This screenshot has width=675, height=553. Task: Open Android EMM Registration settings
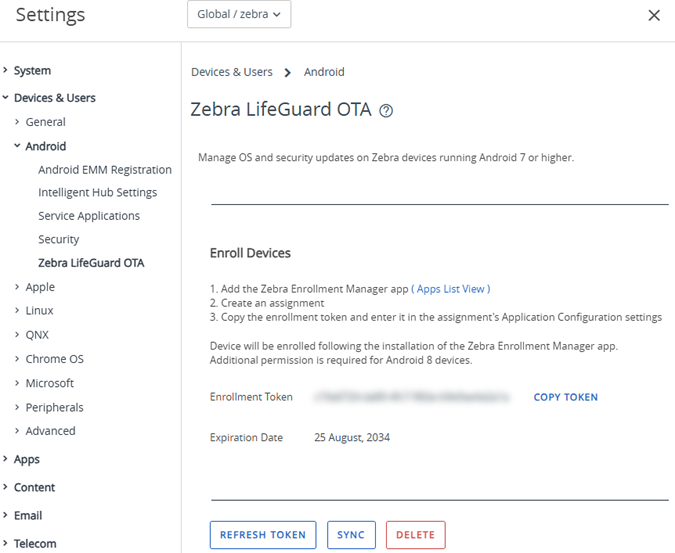click(105, 170)
